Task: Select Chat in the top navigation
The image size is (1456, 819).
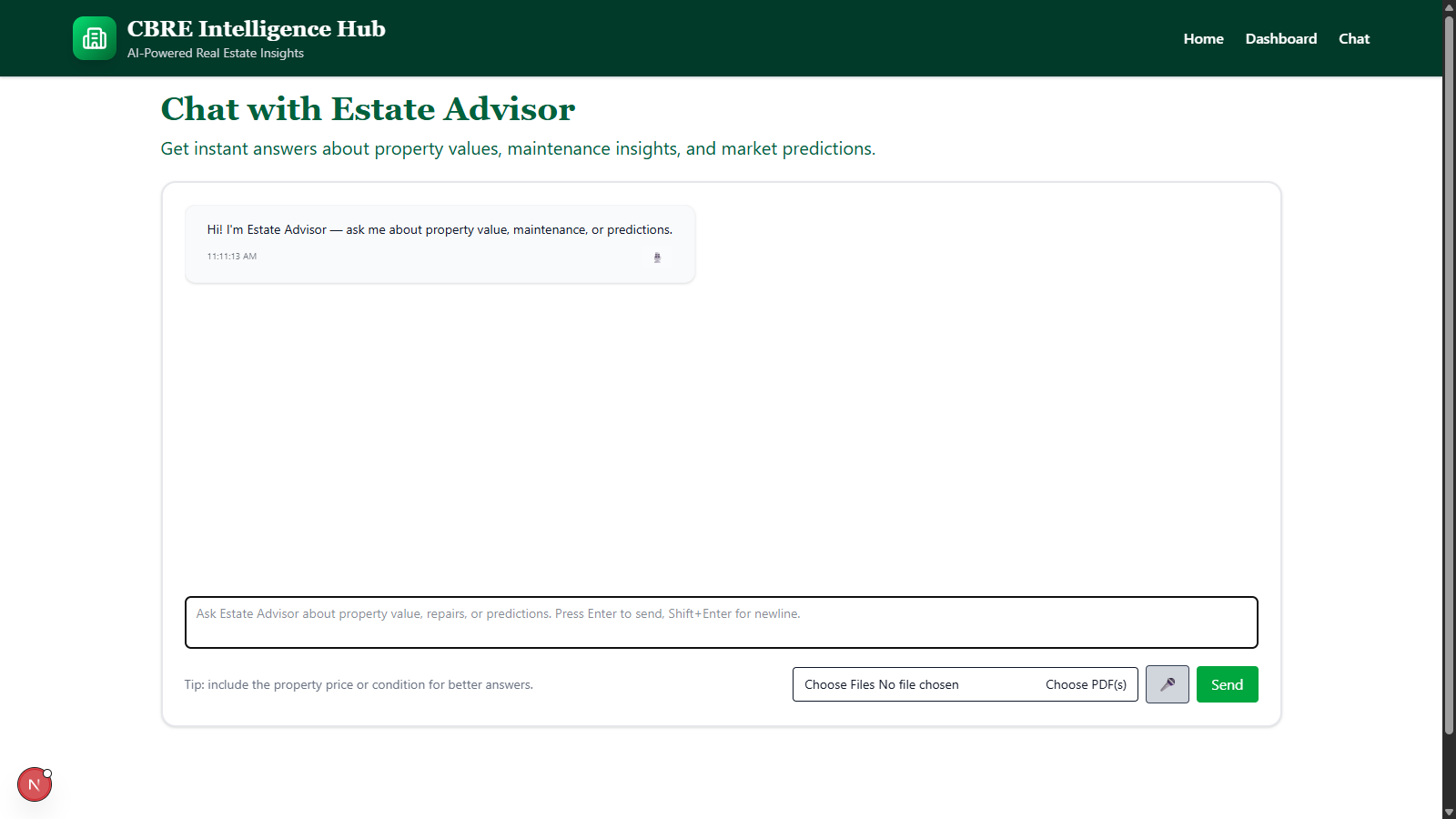Action: pyautogui.click(x=1354, y=38)
